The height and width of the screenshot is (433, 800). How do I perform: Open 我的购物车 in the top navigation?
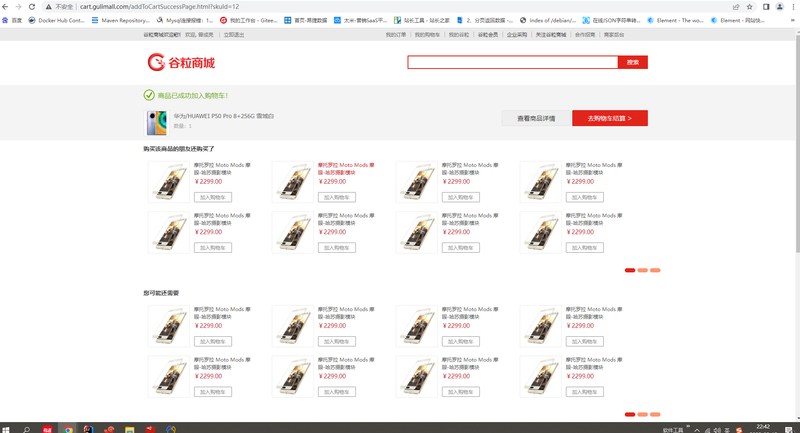[x=427, y=35]
